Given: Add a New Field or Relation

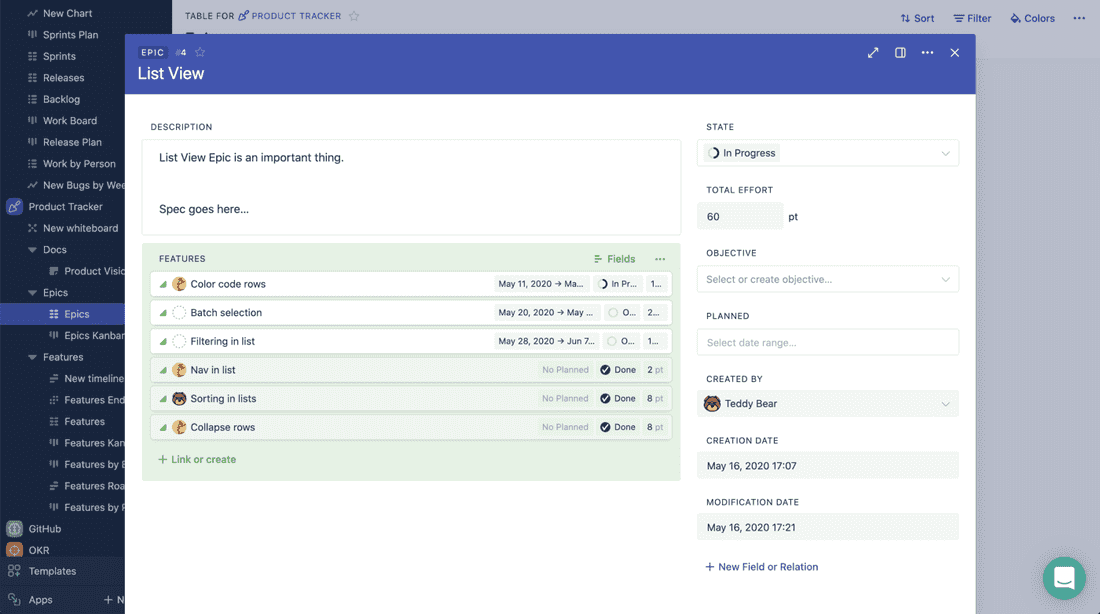Looking at the screenshot, I should pyautogui.click(x=762, y=567).
